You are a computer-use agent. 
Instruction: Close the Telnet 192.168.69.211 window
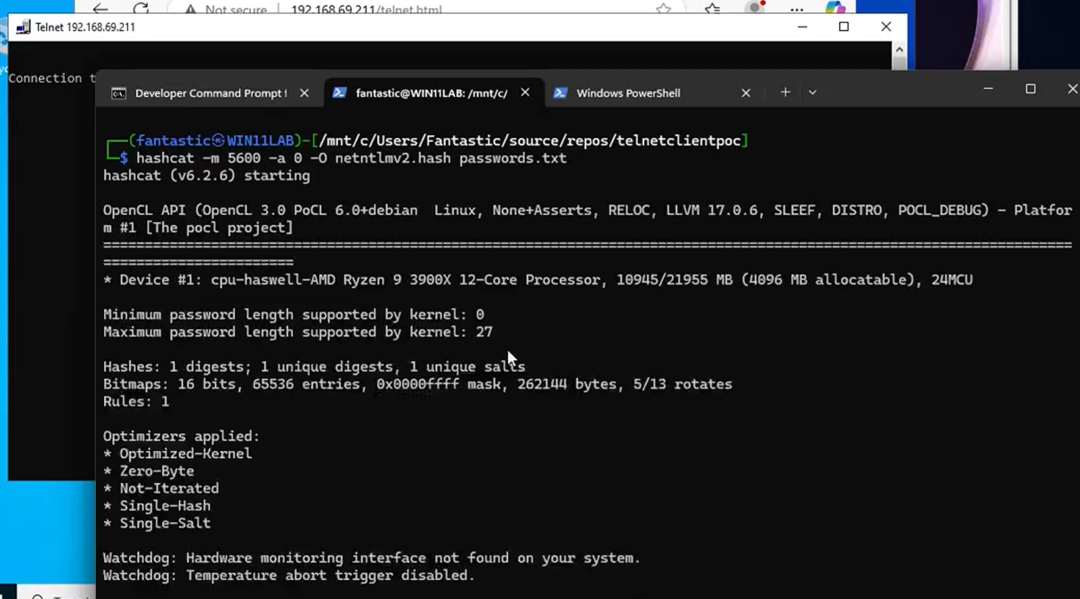click(x=886, y=27)
